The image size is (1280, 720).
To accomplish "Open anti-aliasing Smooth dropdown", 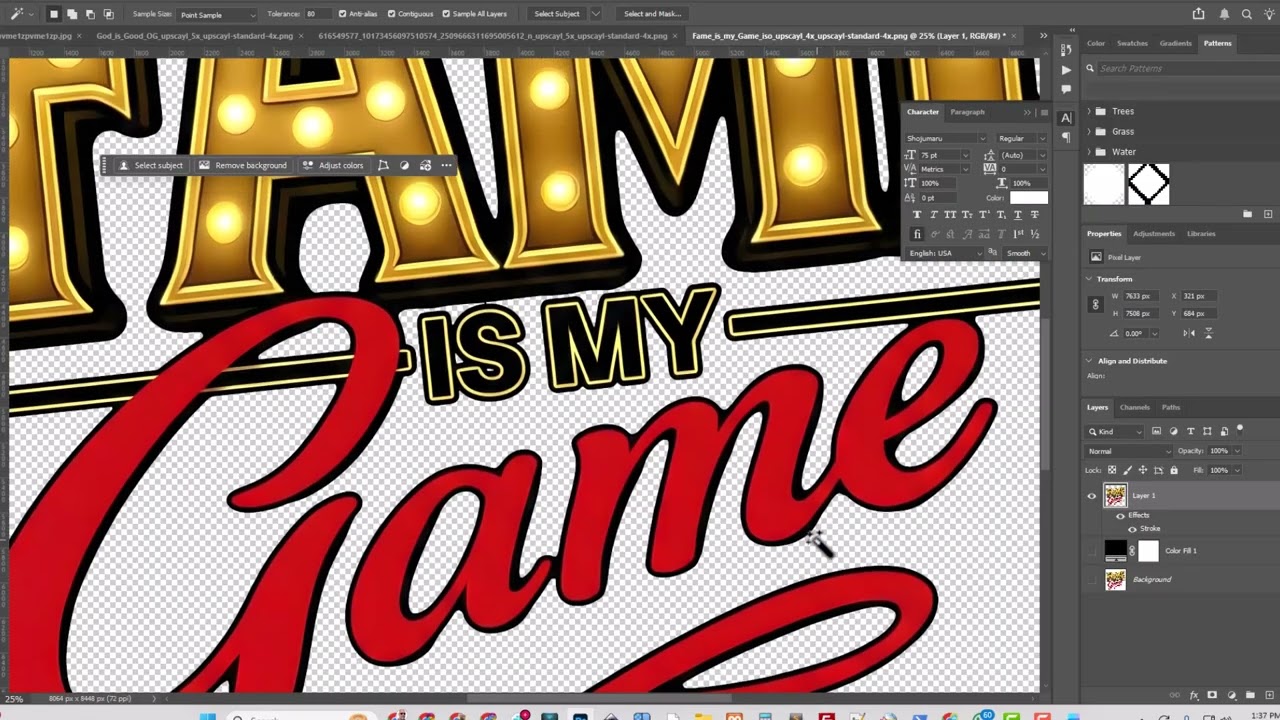I will click(x=1024, y=253).
